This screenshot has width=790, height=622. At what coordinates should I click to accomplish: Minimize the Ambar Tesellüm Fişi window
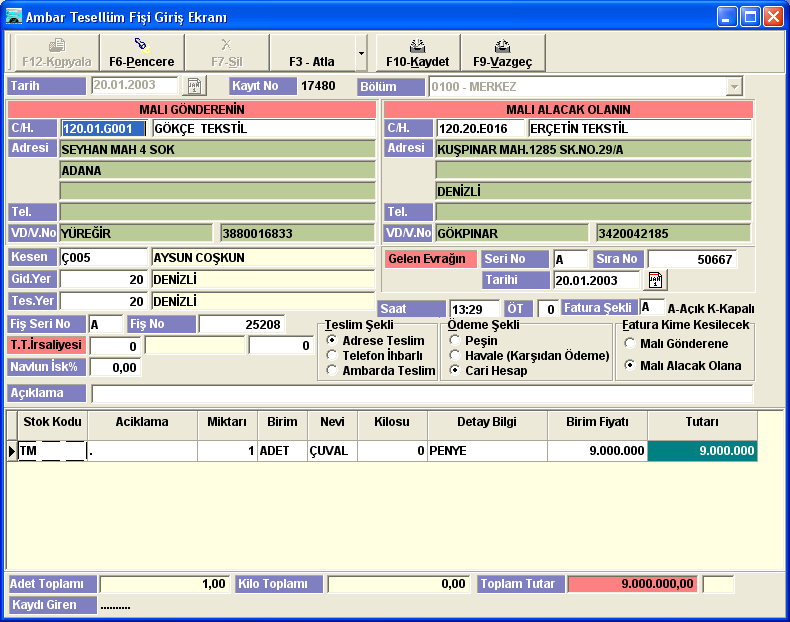point(727,17)
